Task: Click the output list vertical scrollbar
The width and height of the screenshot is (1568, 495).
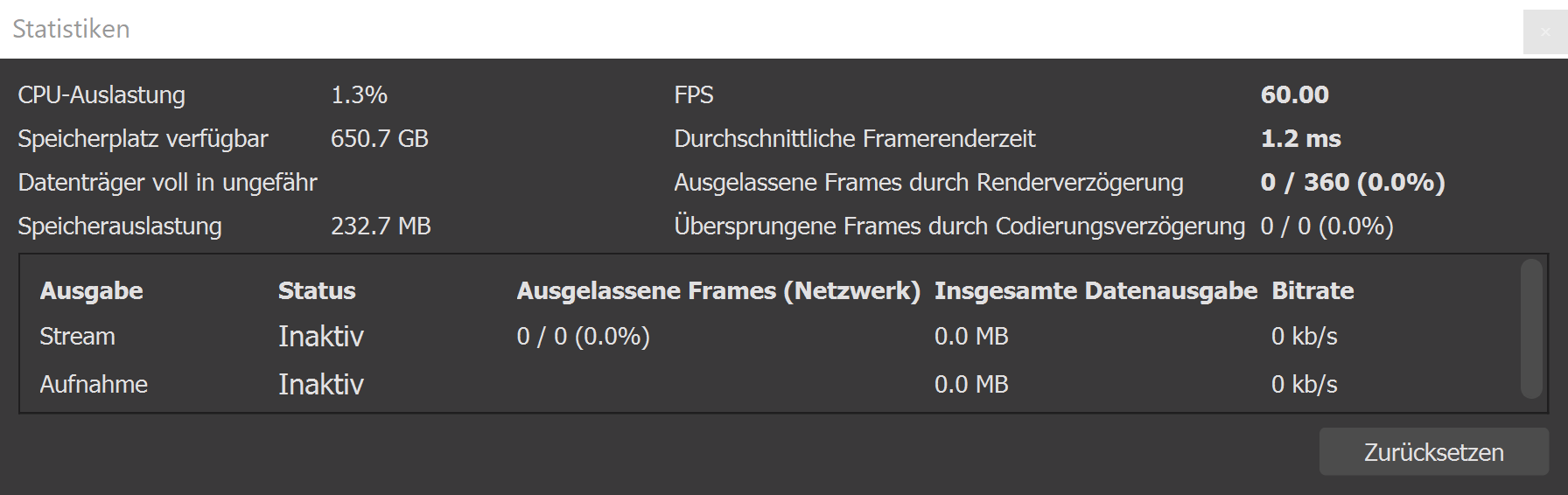Action: (1530, 329)
